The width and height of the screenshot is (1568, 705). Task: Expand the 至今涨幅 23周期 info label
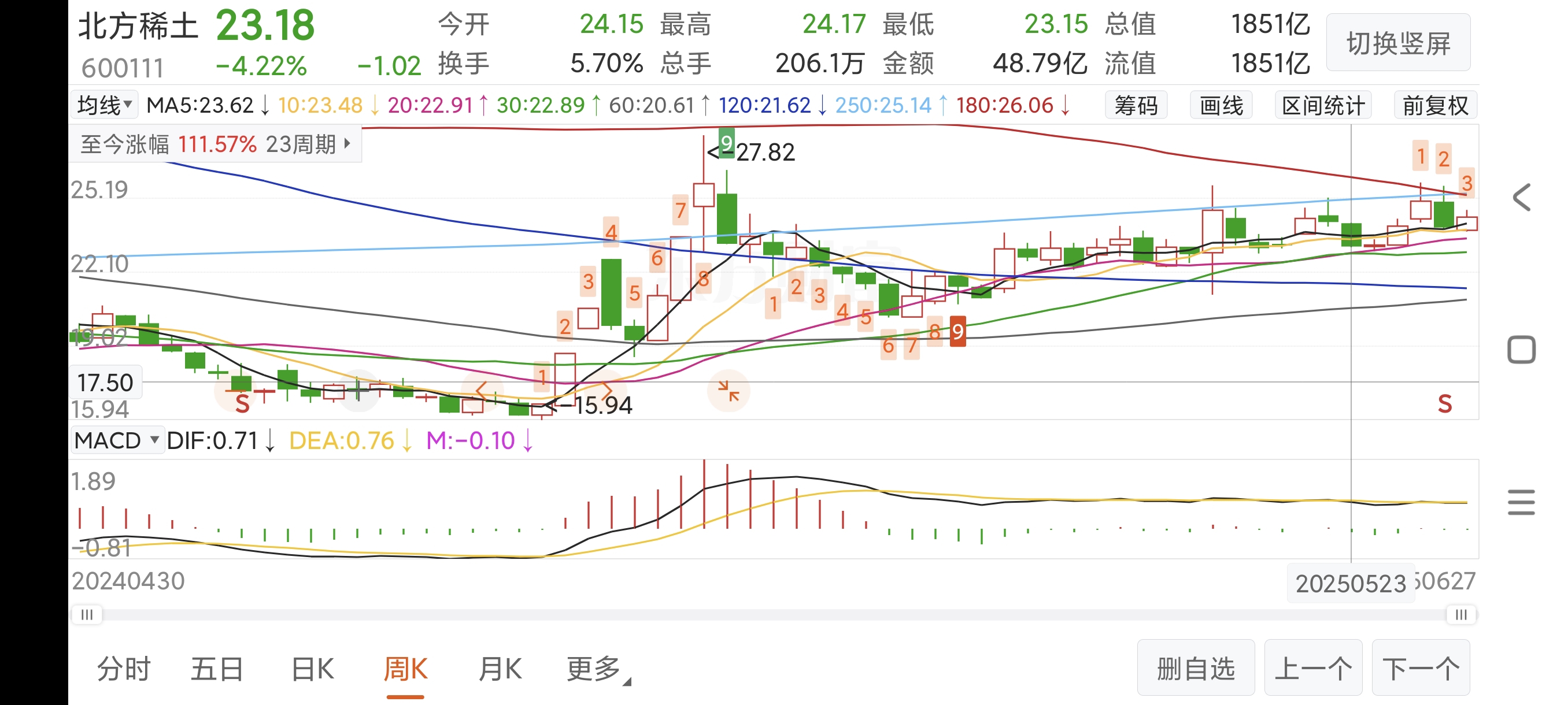point(216,144)
